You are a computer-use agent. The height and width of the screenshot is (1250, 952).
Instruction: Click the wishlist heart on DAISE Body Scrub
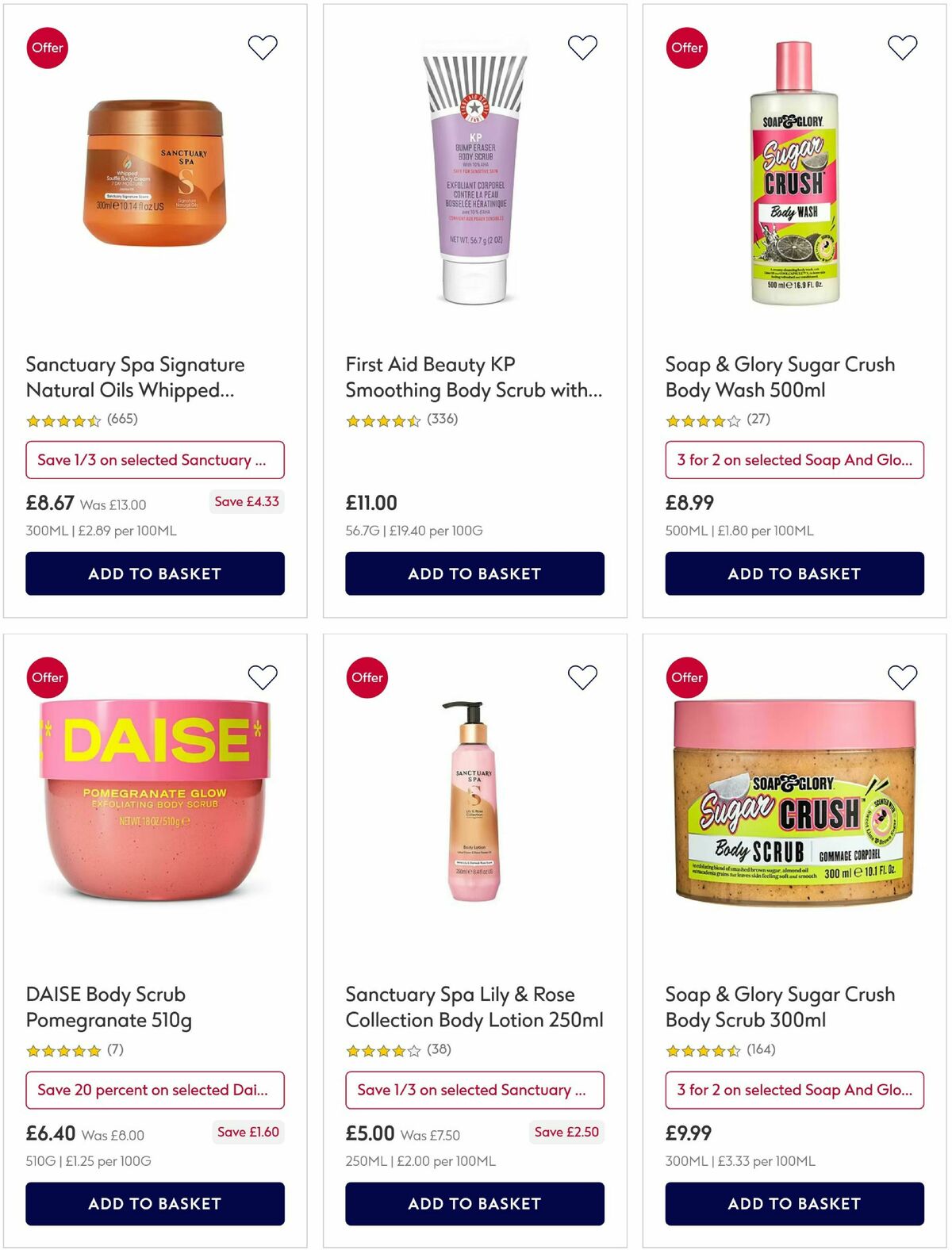point(263,677)
